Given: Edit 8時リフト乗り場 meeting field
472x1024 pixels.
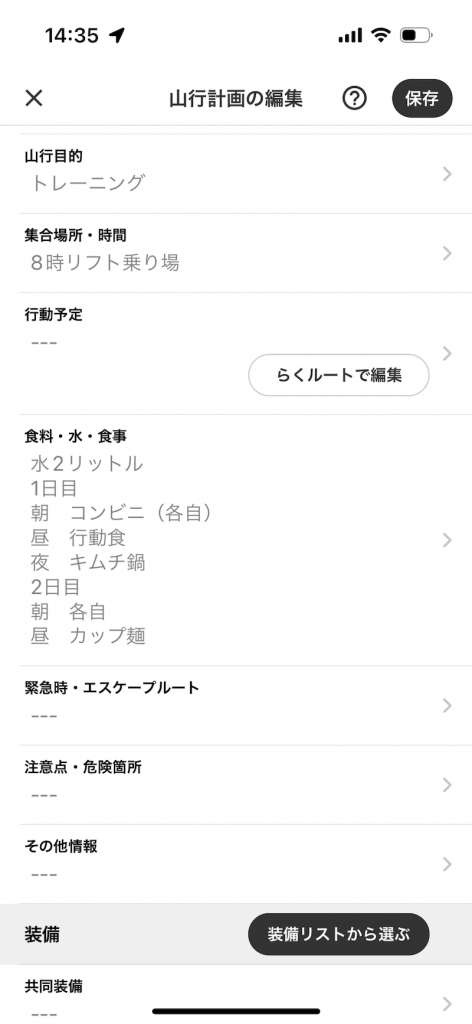Looking at the screenshot, I should [104, 263].
